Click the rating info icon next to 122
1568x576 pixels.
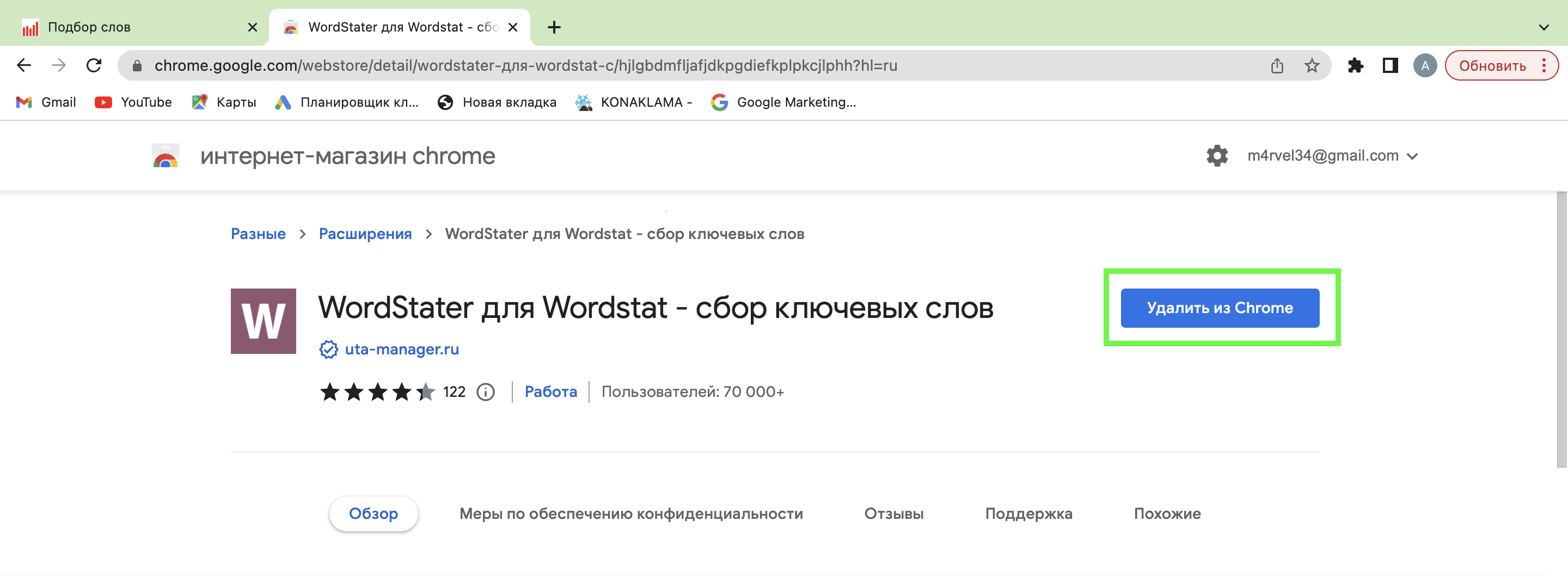point(485,391)
